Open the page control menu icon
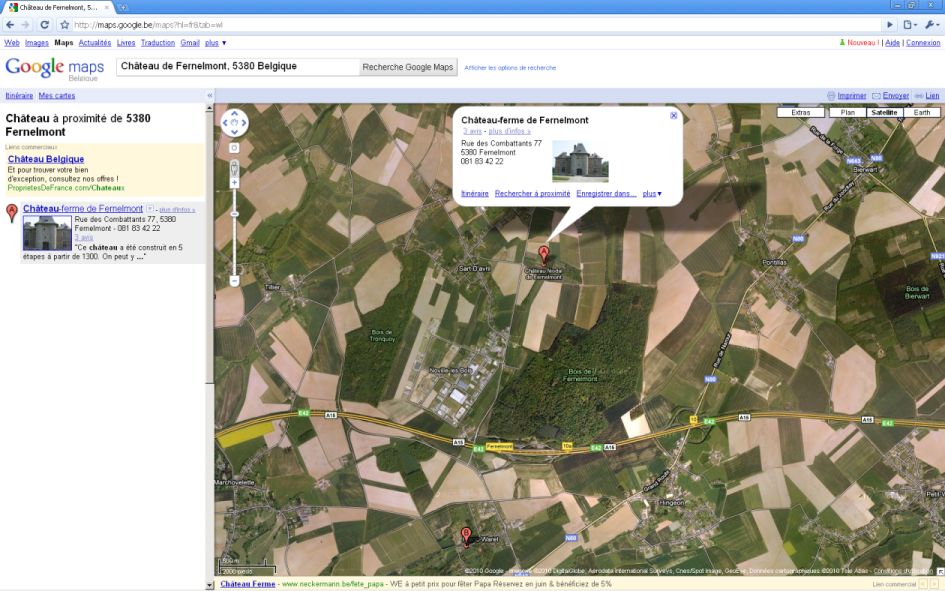The image size is (945, 591). [909, 25]
